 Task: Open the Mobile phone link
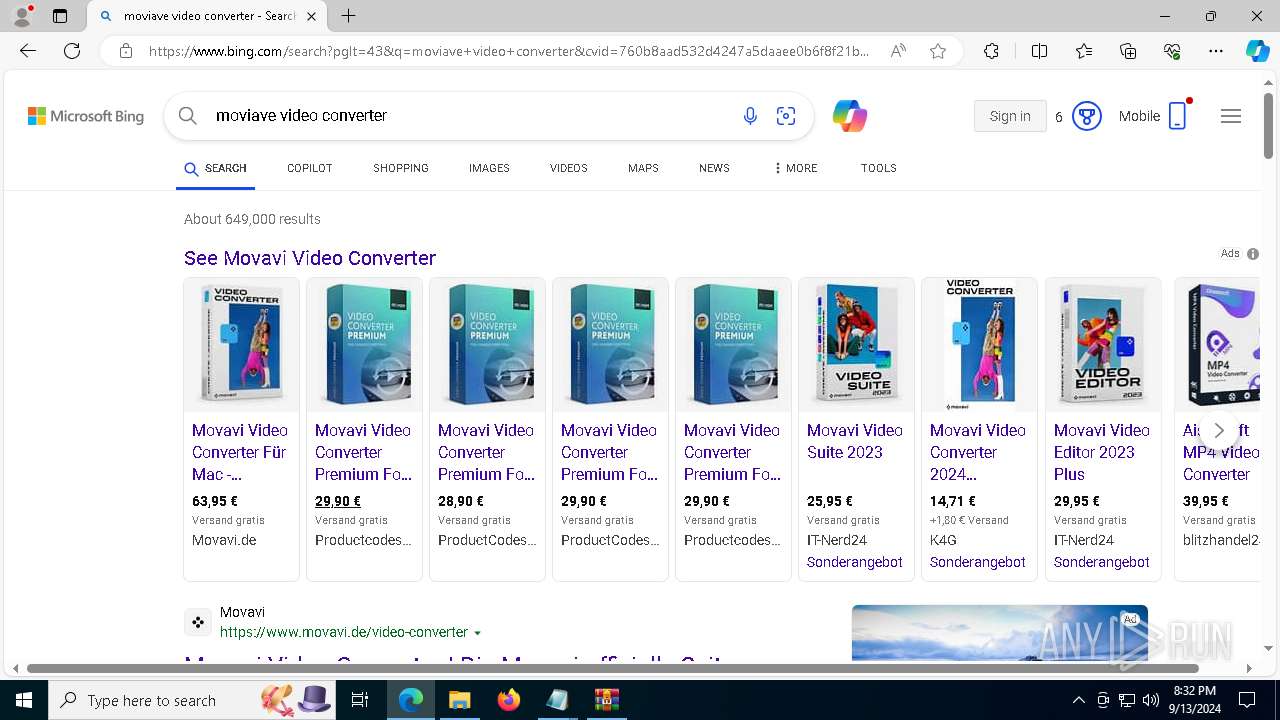[x=1153, y=116]
